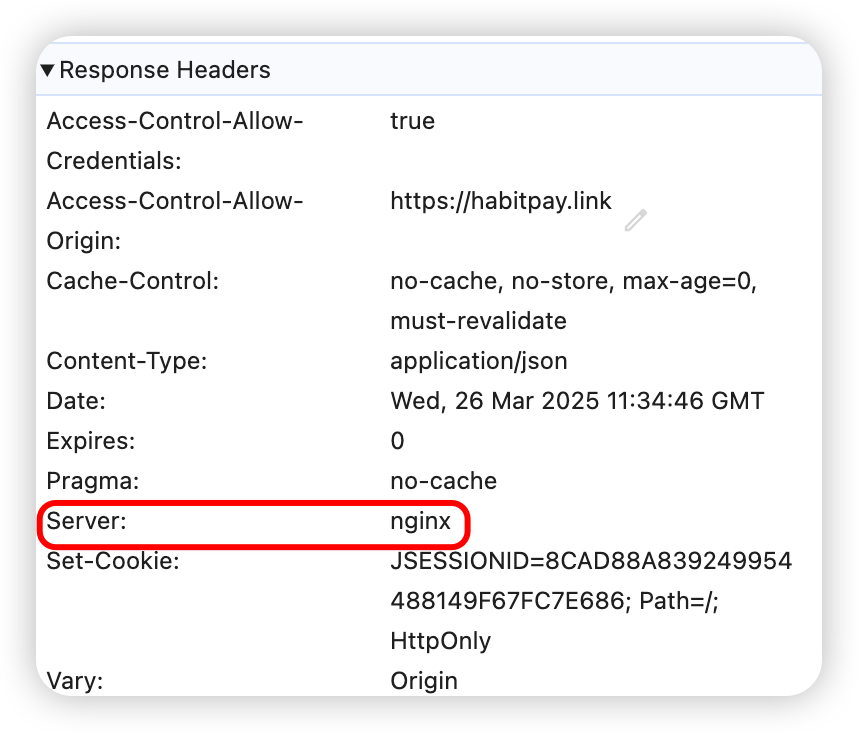Select the Cache-Control header name
The width and height of the screenshot is (858, 732).
(x=132, y=281)
